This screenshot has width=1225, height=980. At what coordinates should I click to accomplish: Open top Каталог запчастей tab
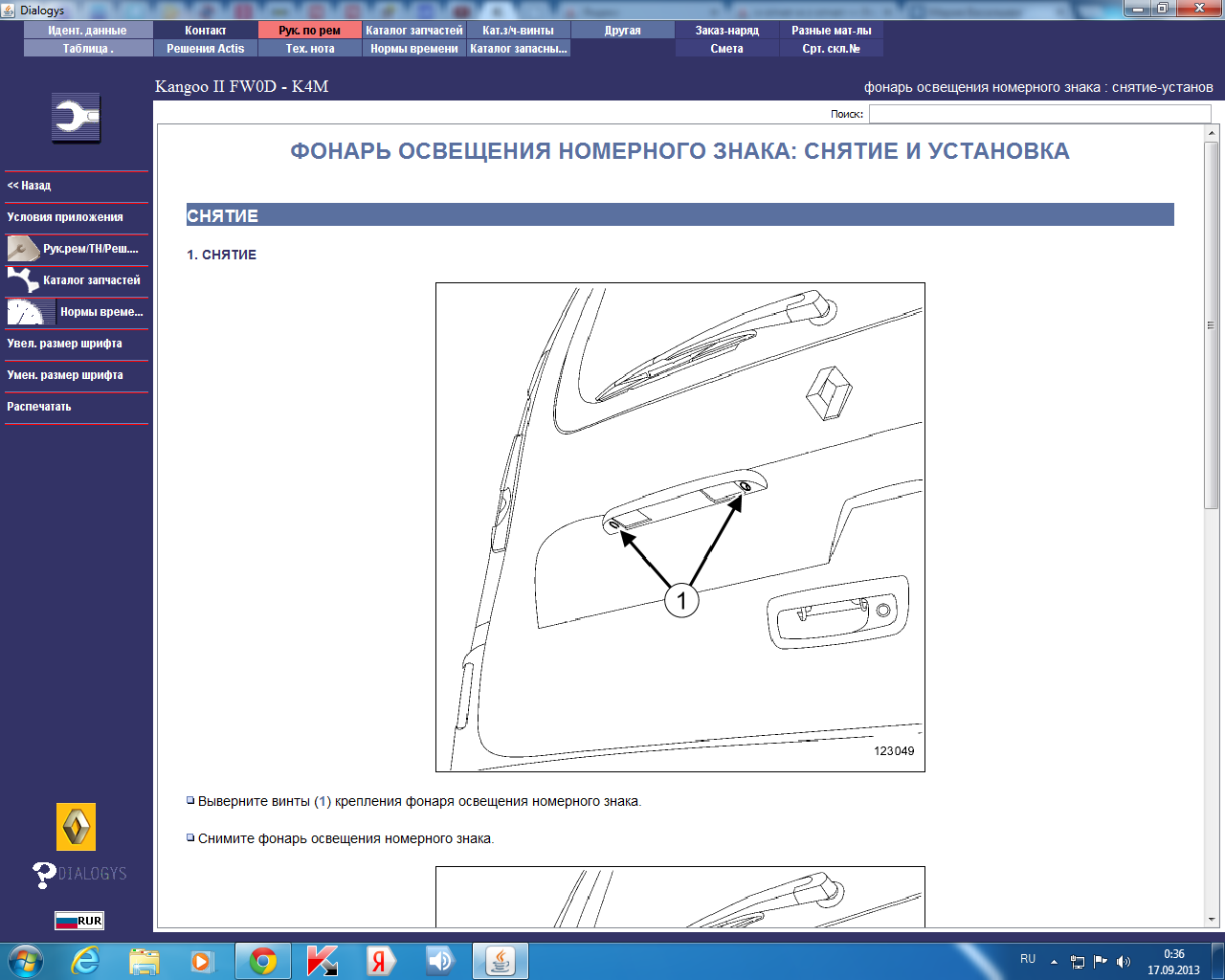point(414,31)
